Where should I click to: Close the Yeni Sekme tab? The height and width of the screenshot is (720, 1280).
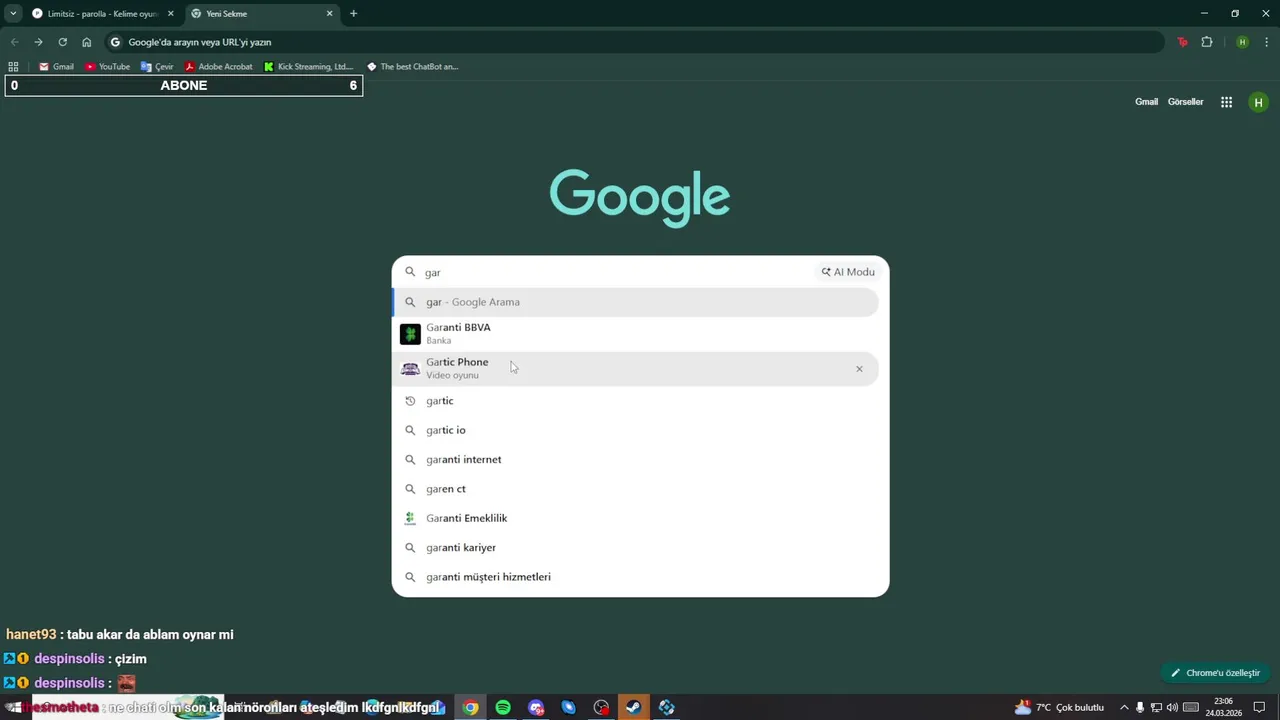(x=330, y=14)
